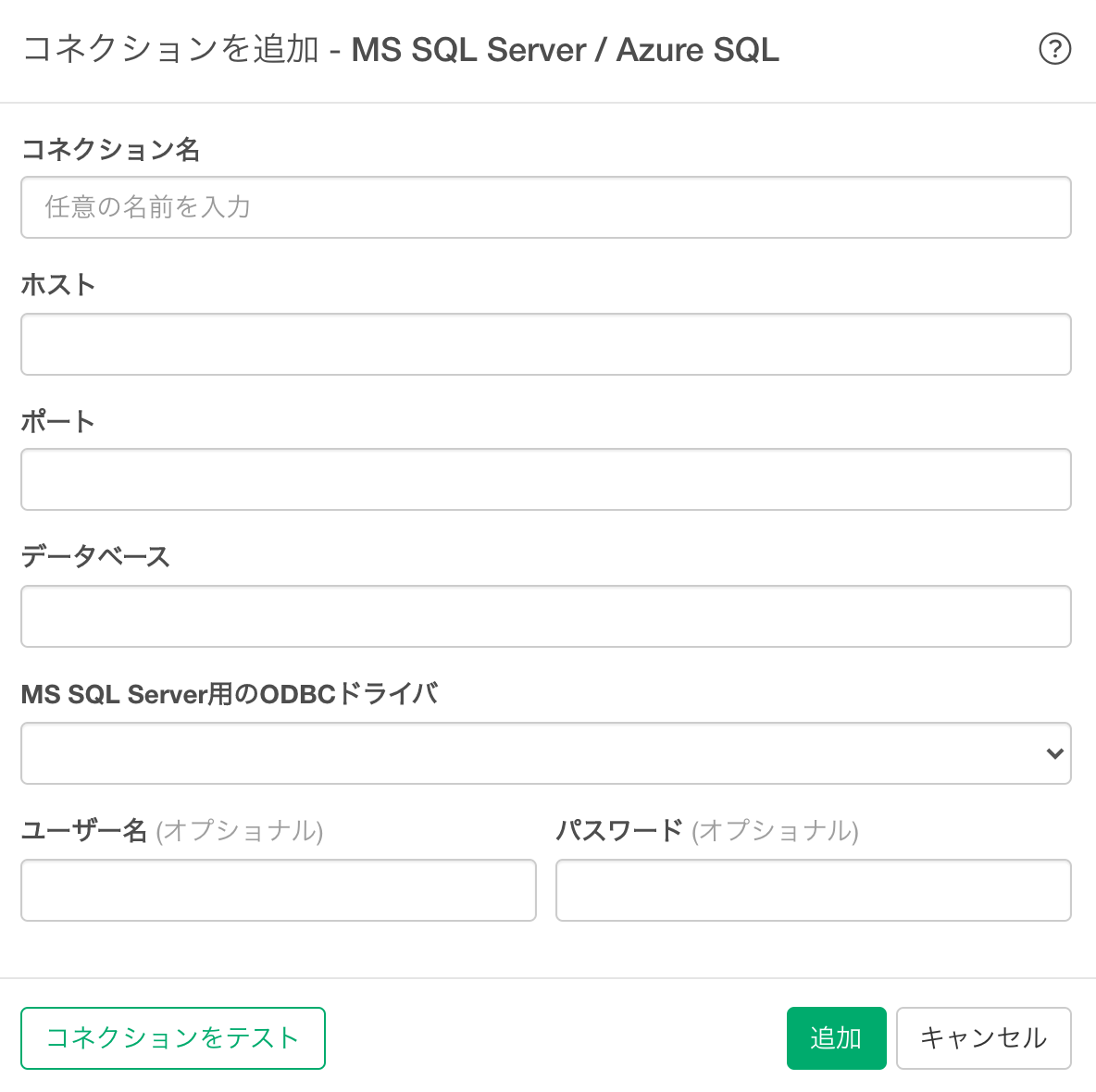Click the キャンセル button

pos(984,1038)
